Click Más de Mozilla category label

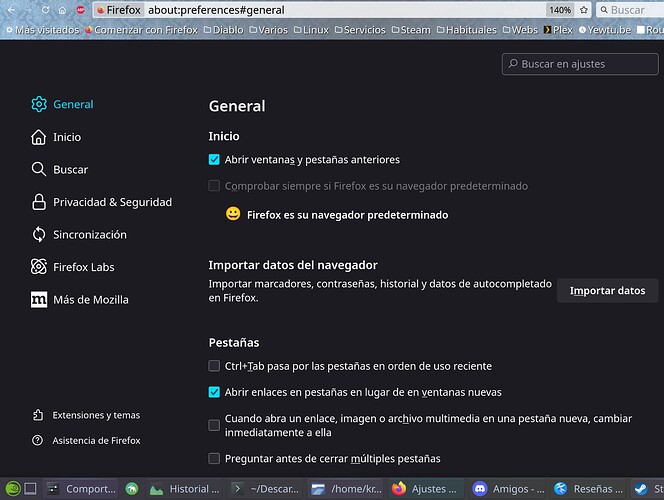point(91,299)
